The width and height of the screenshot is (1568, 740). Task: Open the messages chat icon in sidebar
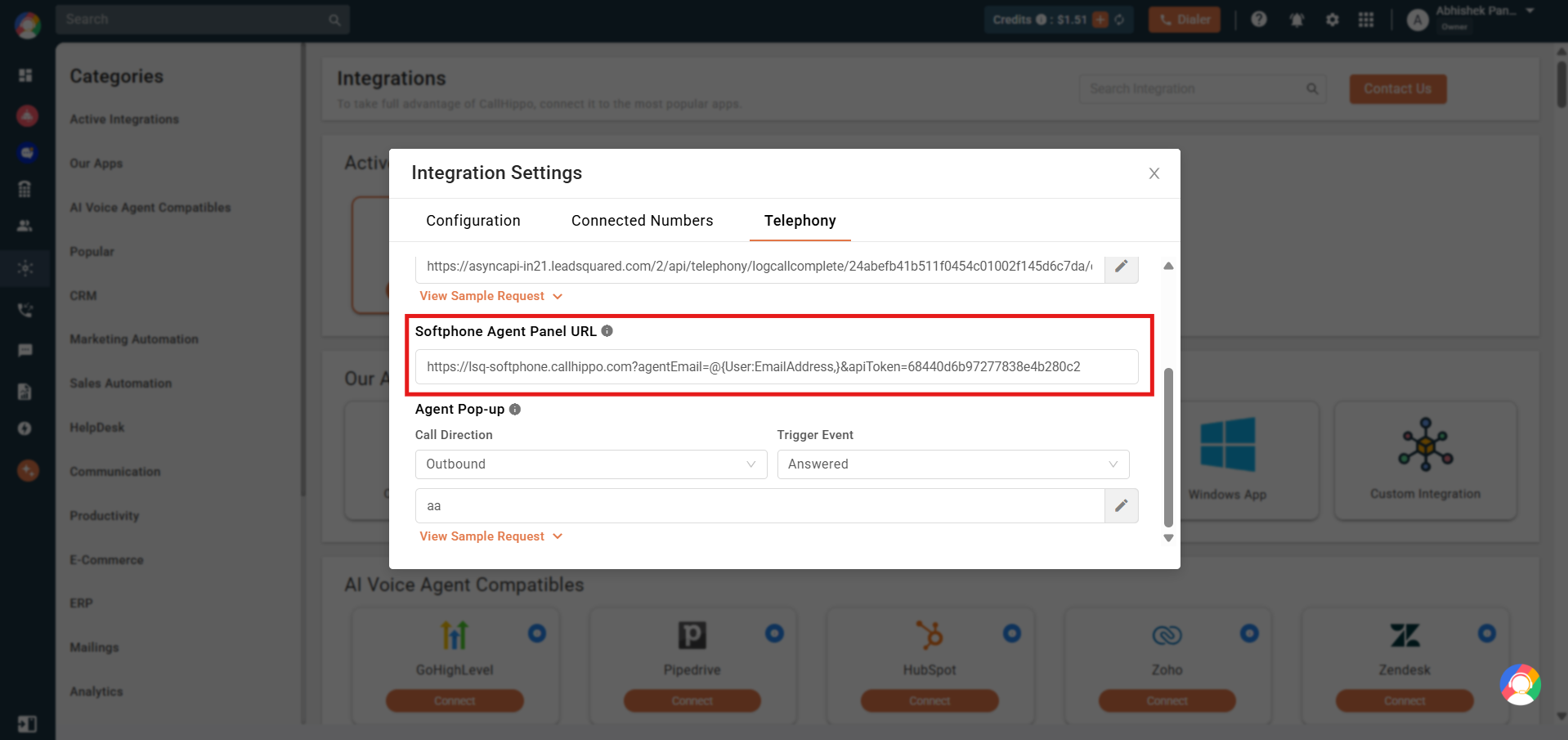point(25,350)
